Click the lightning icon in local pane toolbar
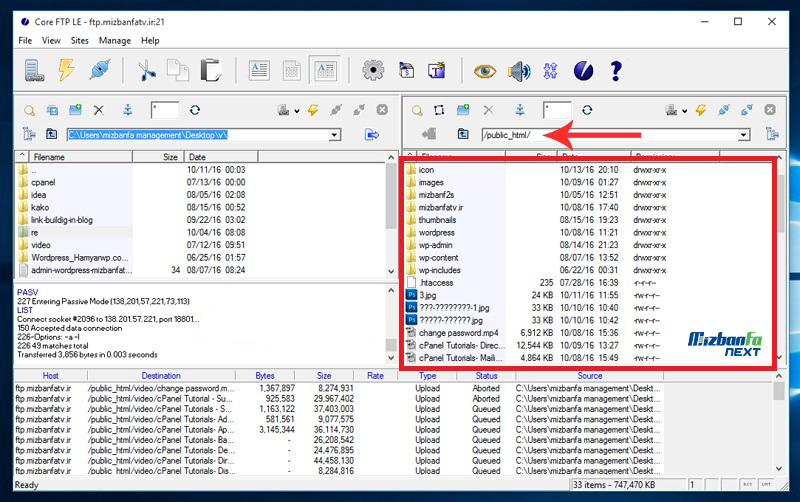Image resolution: width=800 pixels, height=502 pixels. click(313, 110)
